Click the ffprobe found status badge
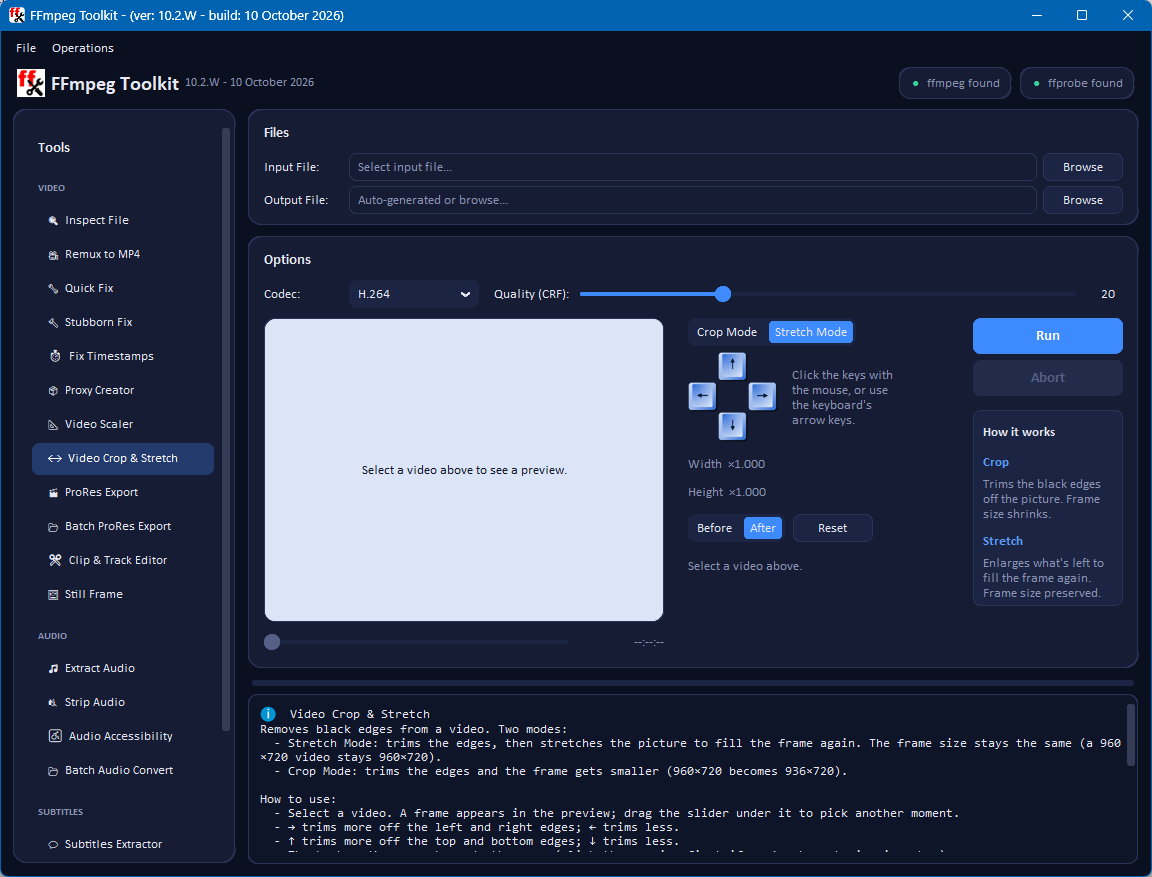1152x877 pixels. tap(1077, 83)
